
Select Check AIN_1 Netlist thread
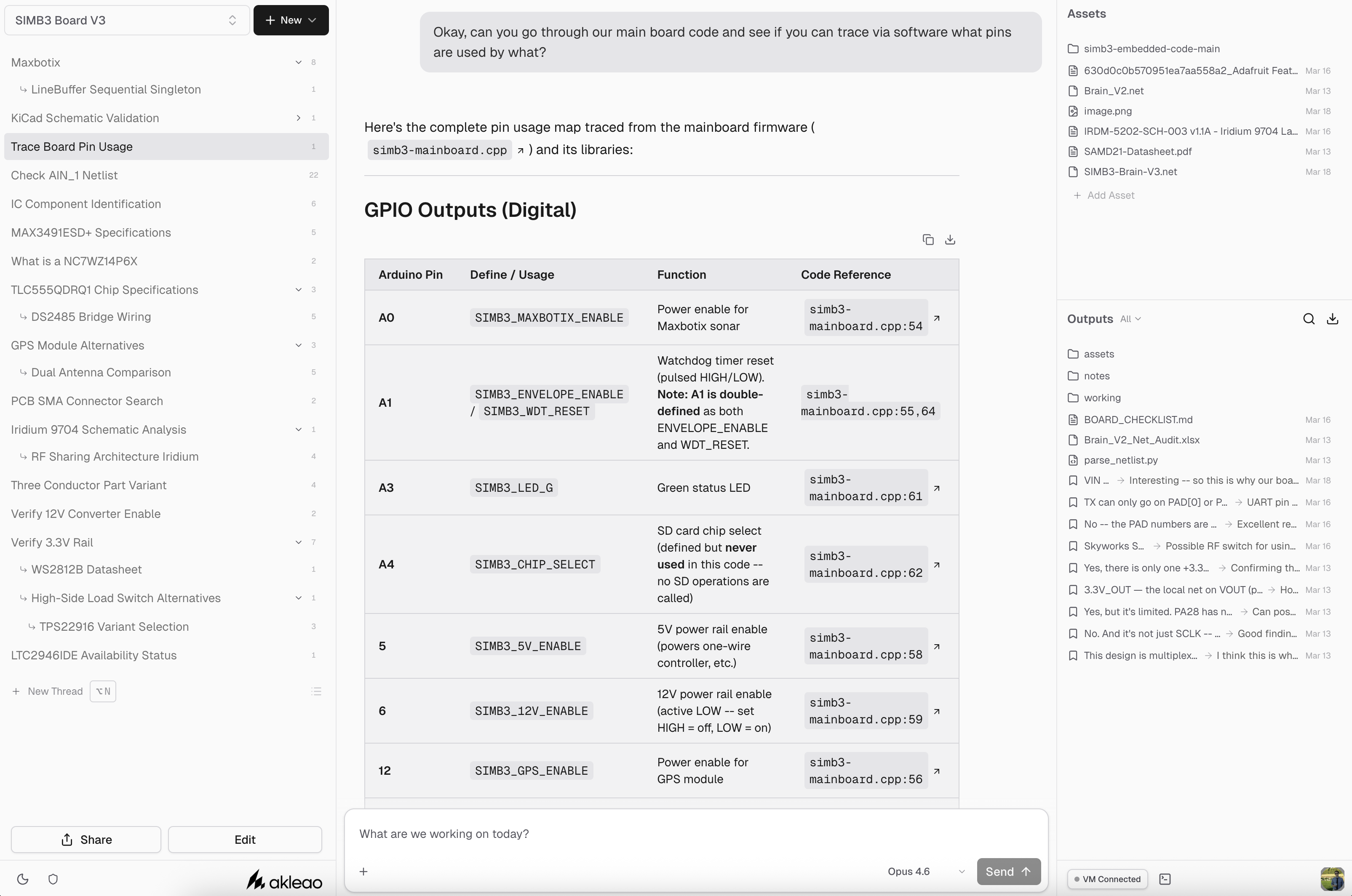click(x=64, y=176)
